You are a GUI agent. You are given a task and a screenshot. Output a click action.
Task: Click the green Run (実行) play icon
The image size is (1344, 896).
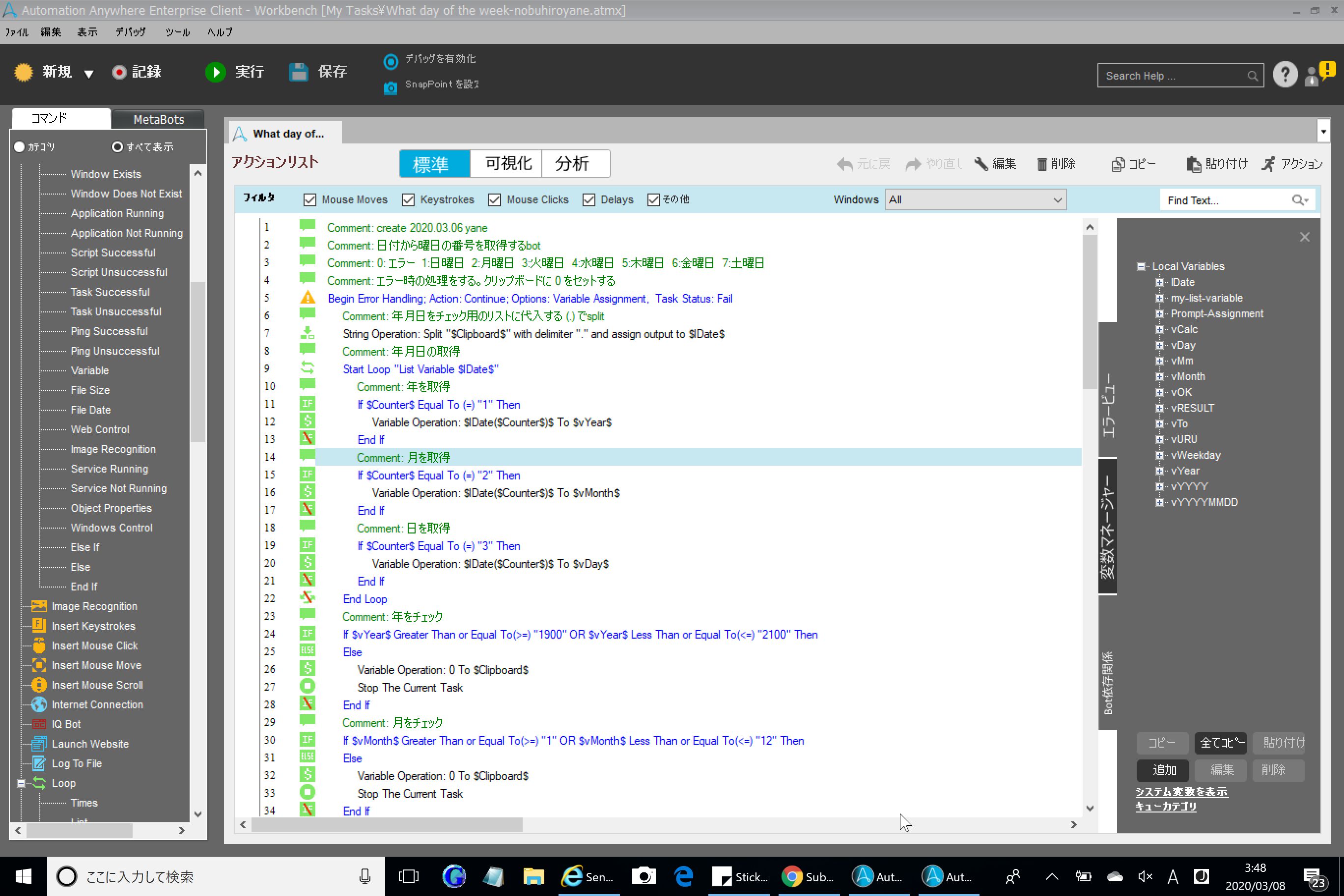pos(216,72)
